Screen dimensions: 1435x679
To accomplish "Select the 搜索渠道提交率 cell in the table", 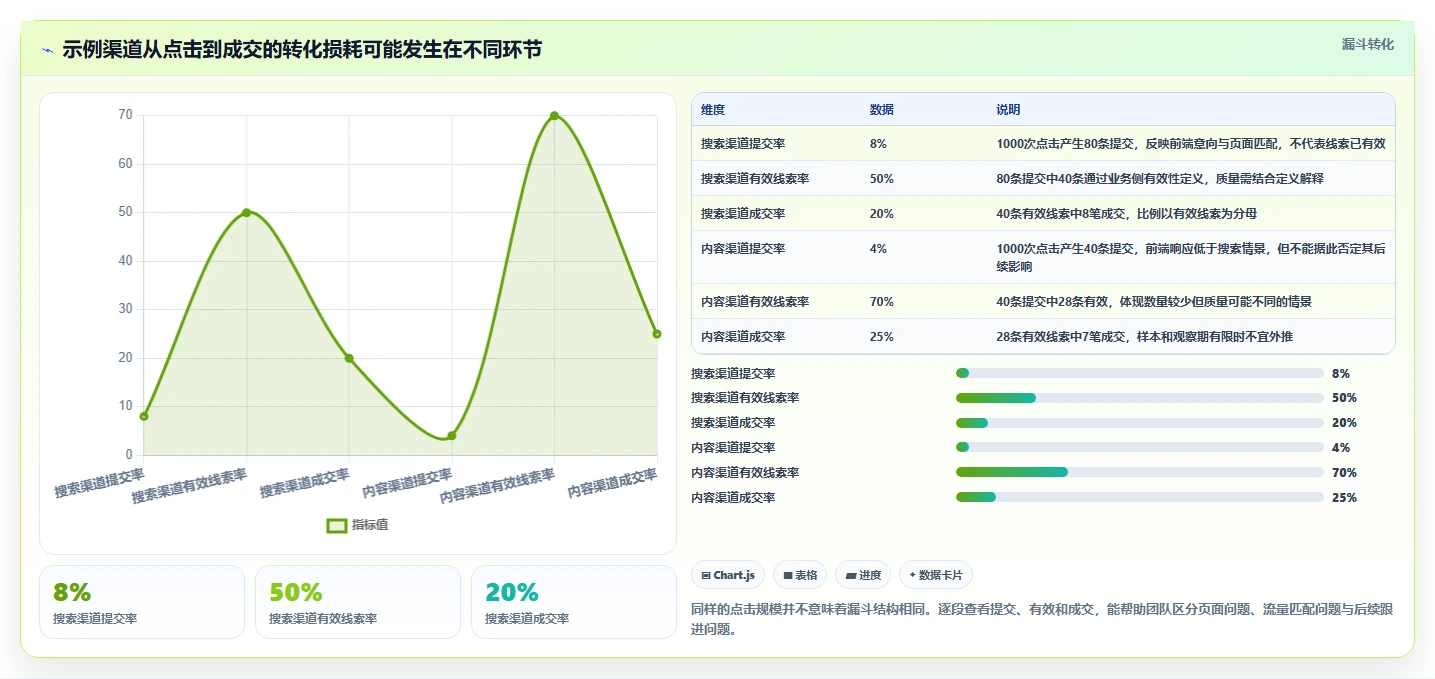I will (x=743, y=144).
